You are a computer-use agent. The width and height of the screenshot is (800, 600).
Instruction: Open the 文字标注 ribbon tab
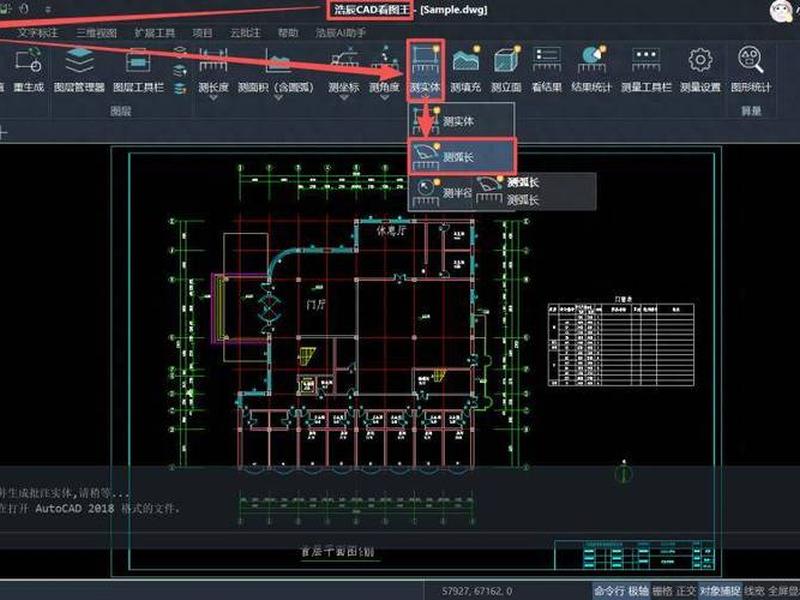38,33
